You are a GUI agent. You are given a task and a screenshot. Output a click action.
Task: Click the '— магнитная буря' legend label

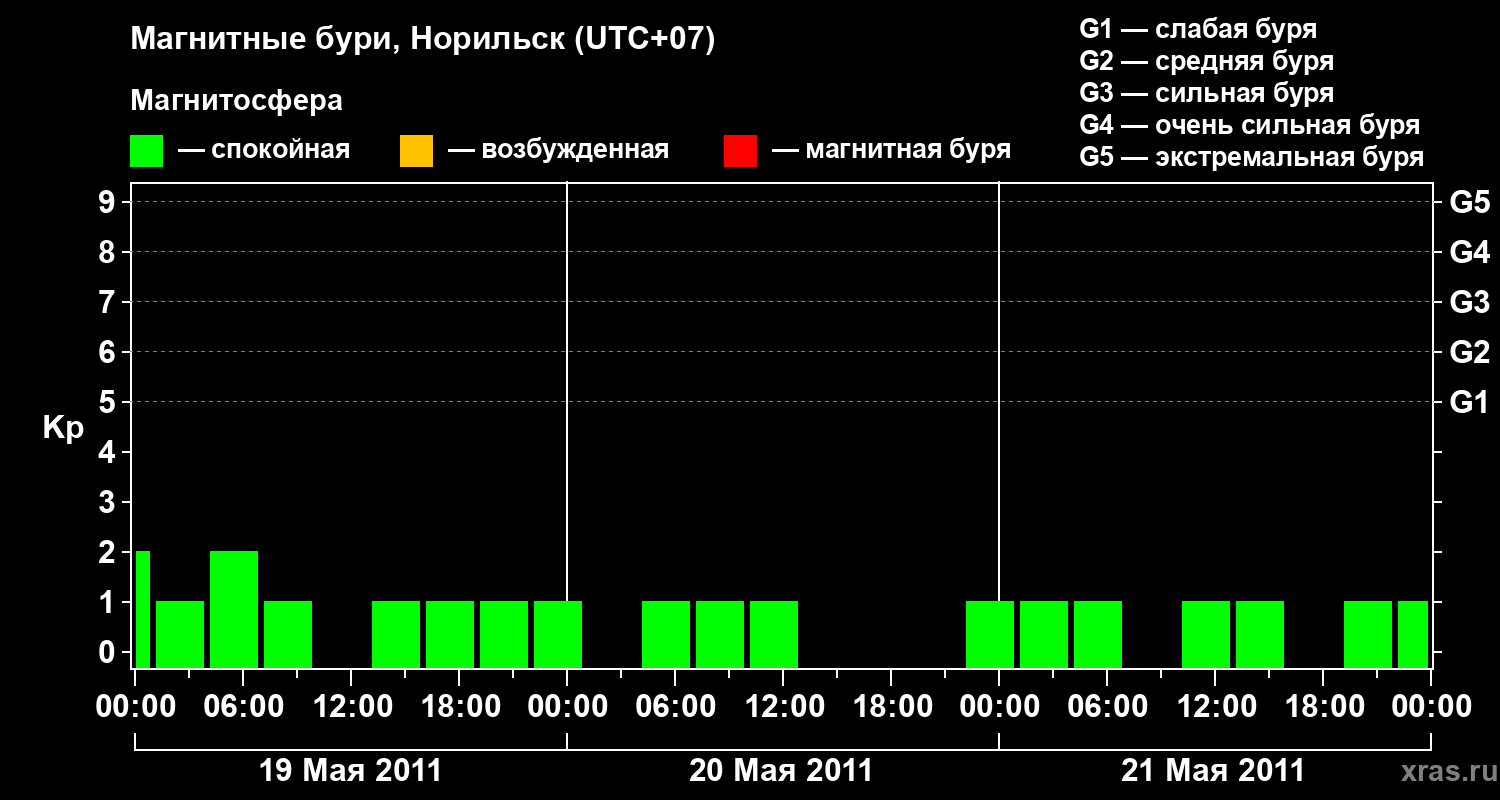(891, 150)
